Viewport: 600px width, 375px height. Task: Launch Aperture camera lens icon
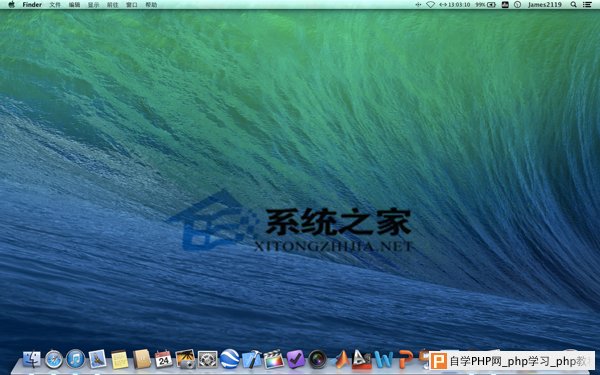tap(318, 359)
